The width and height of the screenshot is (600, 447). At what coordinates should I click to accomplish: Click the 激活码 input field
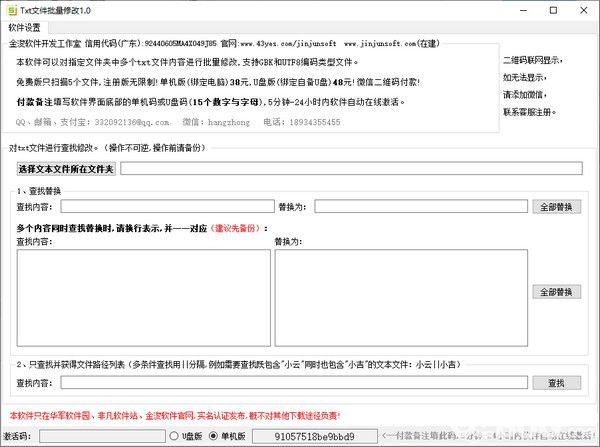[x=102, y=436]
